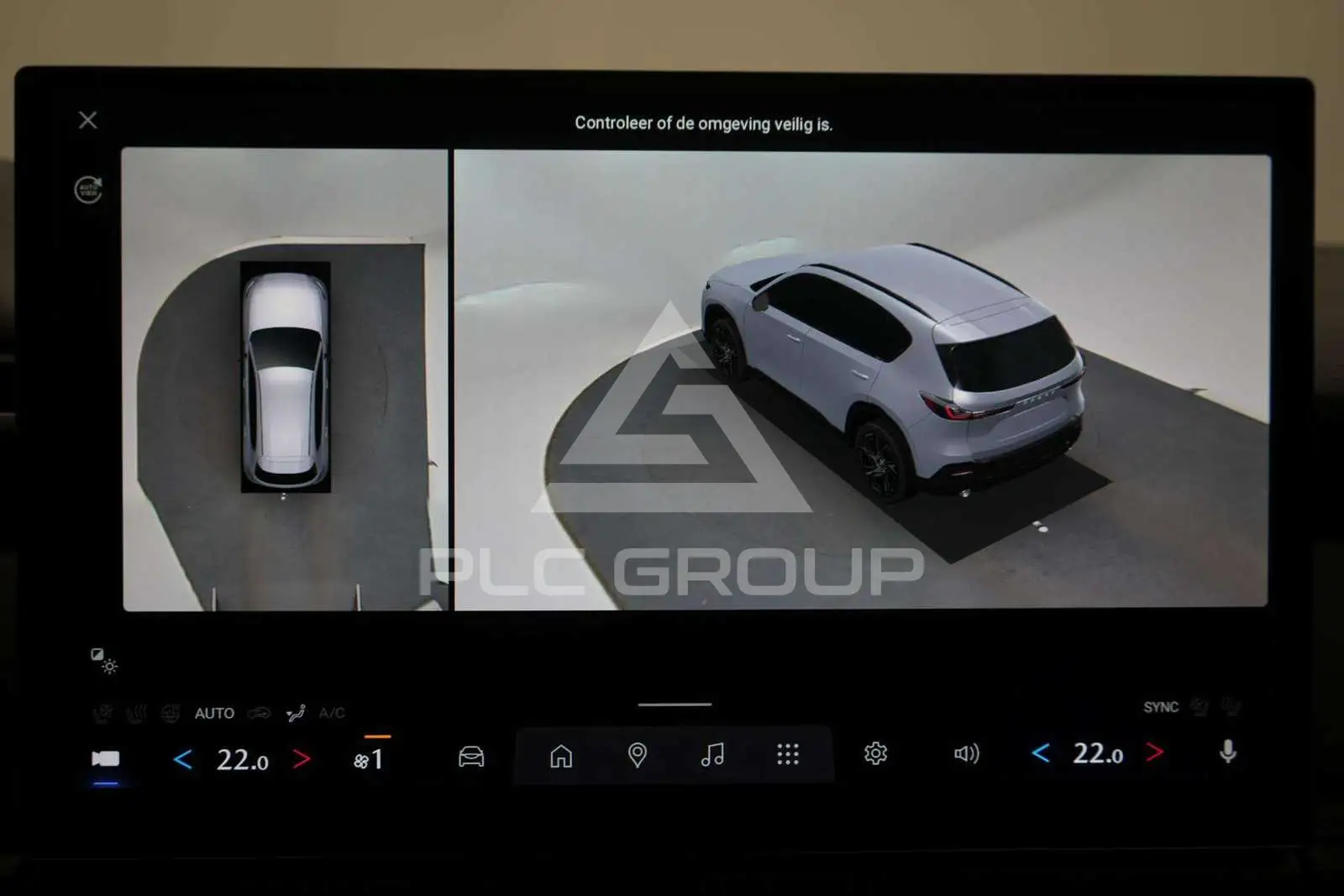Tap the right 22.0 temperature value

pos(1098,753)
